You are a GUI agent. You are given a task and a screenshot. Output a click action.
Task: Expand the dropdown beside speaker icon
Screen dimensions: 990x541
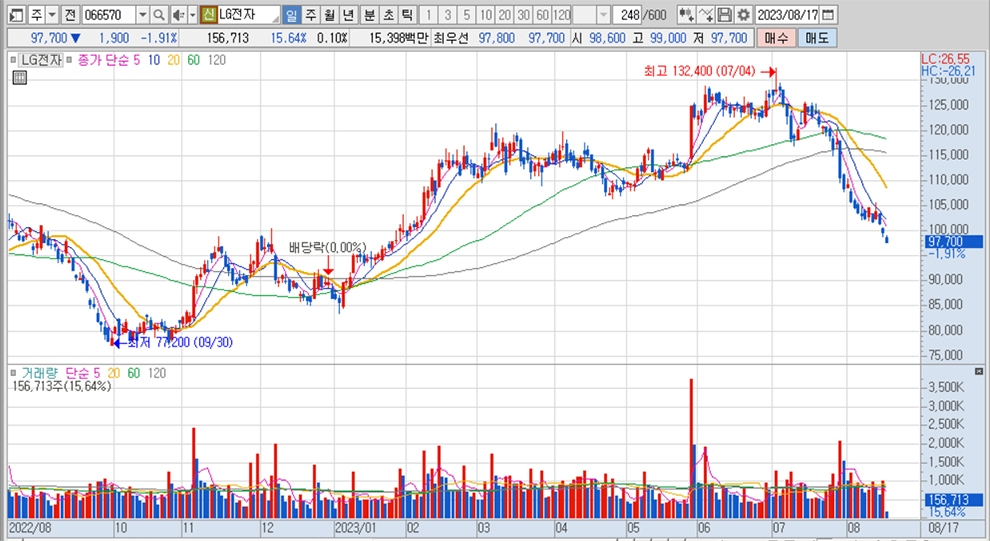click(191, 15)
